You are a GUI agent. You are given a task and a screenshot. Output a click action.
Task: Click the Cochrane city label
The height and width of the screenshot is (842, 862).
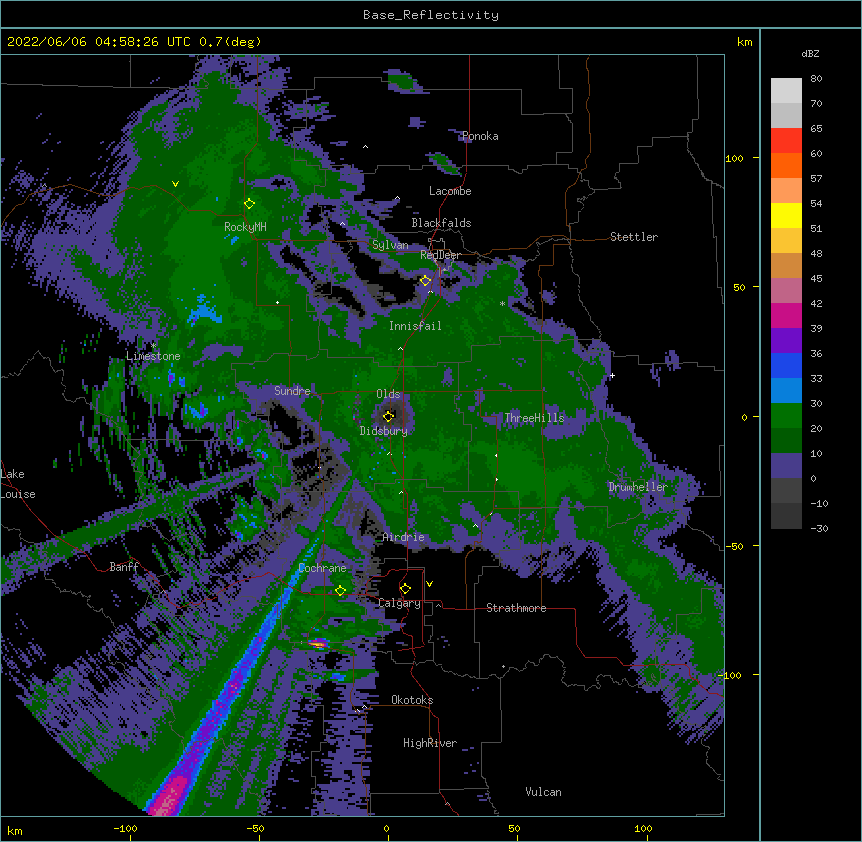click(322, 568)
